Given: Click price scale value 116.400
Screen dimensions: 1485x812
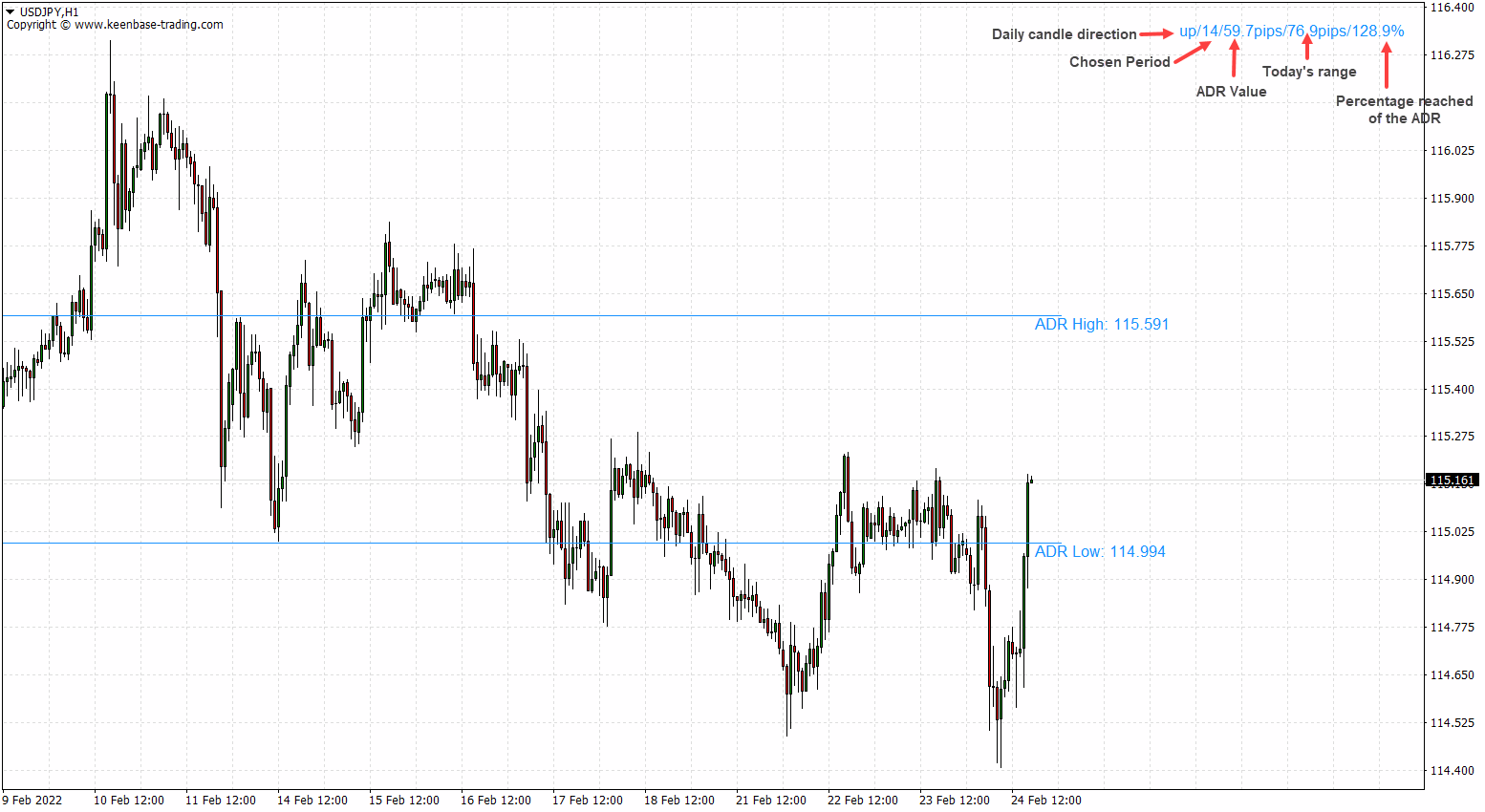Looking at the screenshot, I should pyautogui.click(x=1452, y=8).
